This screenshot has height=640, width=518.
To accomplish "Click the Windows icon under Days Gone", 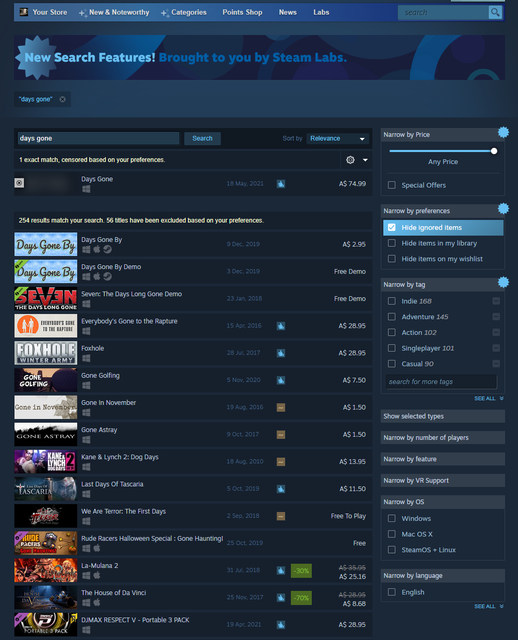I will (x=86, y=189).
